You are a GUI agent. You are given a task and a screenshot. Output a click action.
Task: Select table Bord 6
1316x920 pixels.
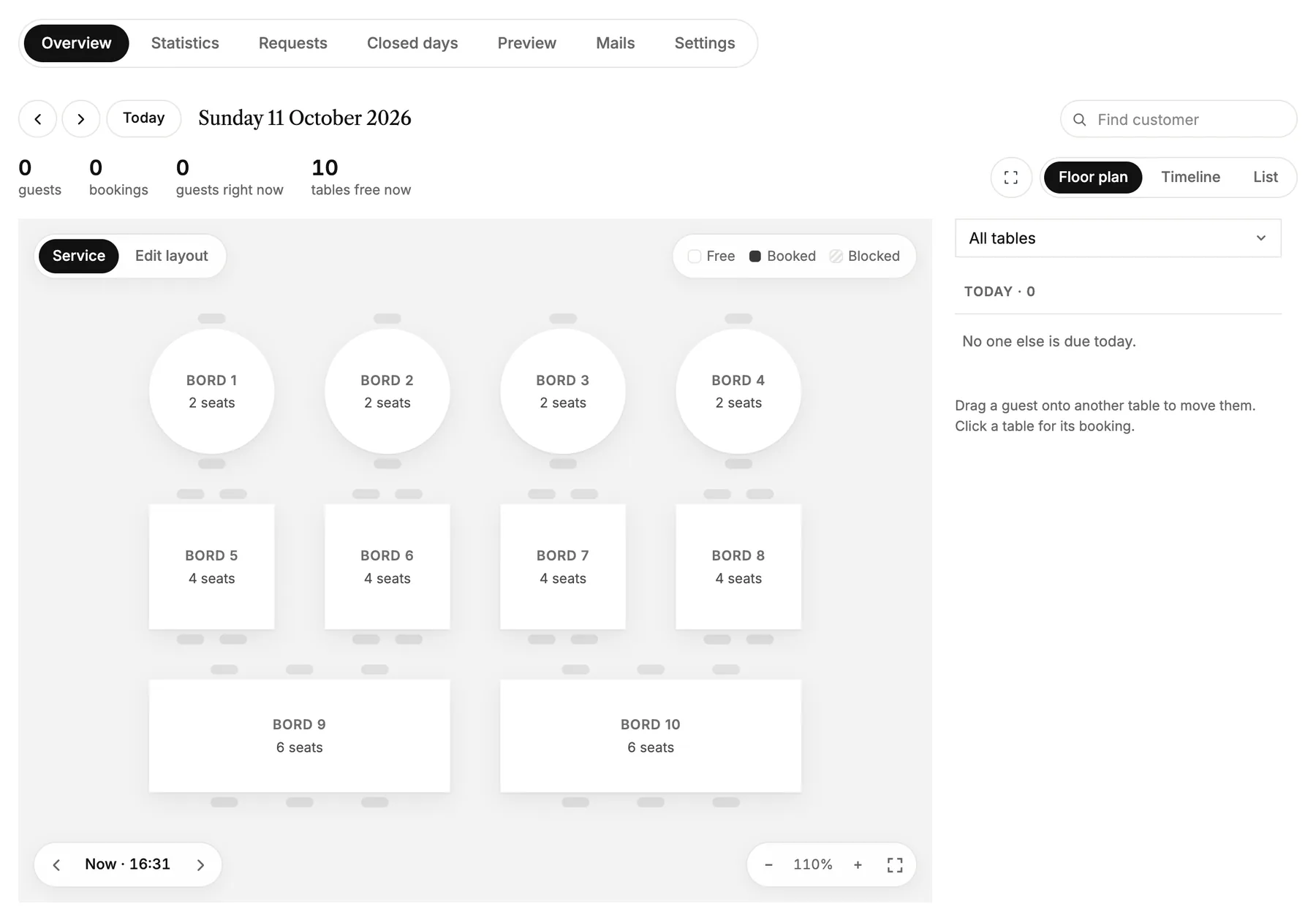tap(387, 567)
